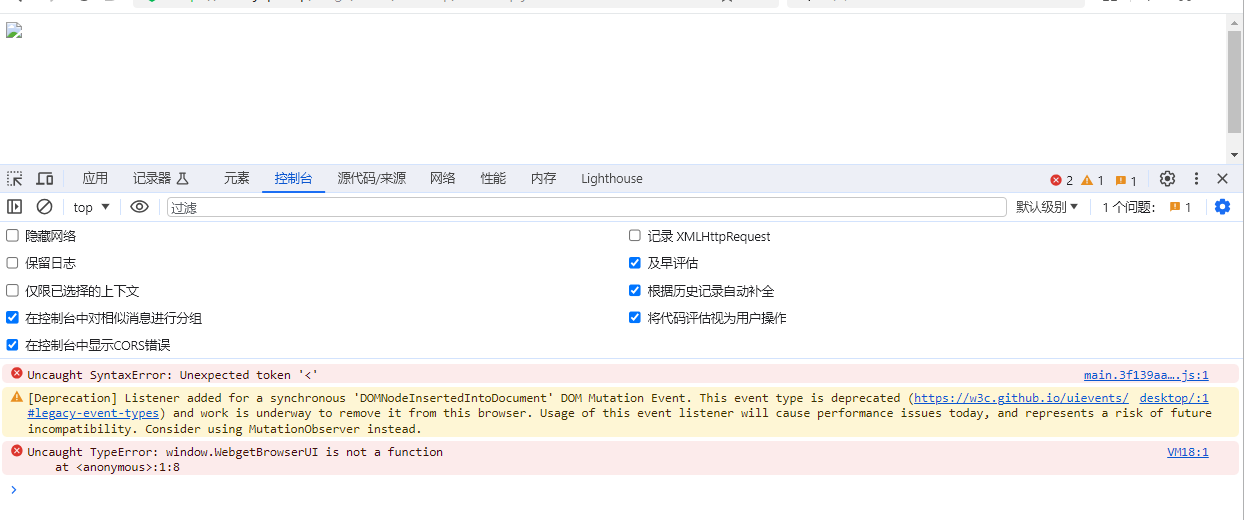The width and height of the screenshot is (1244, 520).
Task: Toggle the device toolbar icon
Action: (45, 179)
